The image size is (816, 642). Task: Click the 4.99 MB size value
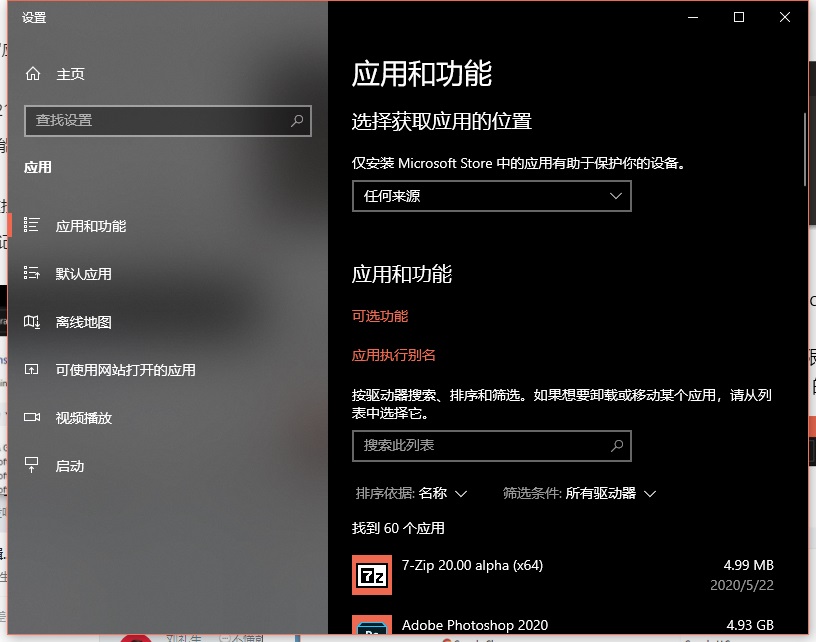click(748, 565)
